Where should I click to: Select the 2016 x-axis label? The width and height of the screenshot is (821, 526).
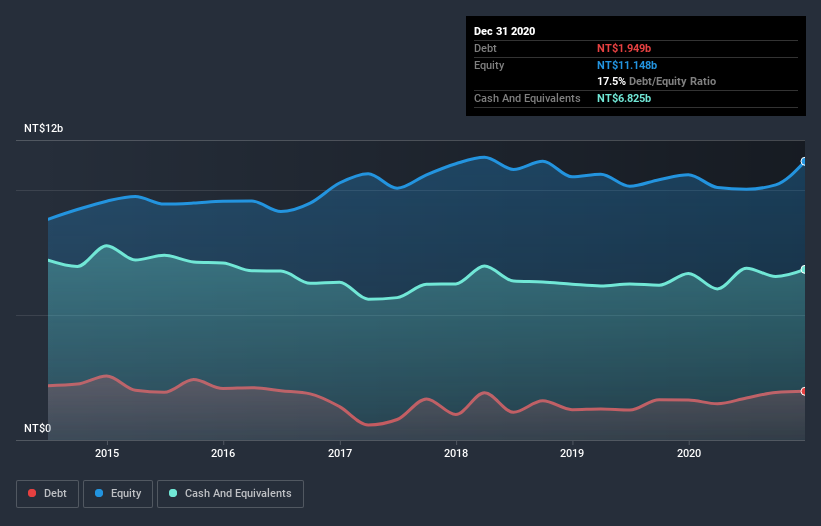[223, 453]
